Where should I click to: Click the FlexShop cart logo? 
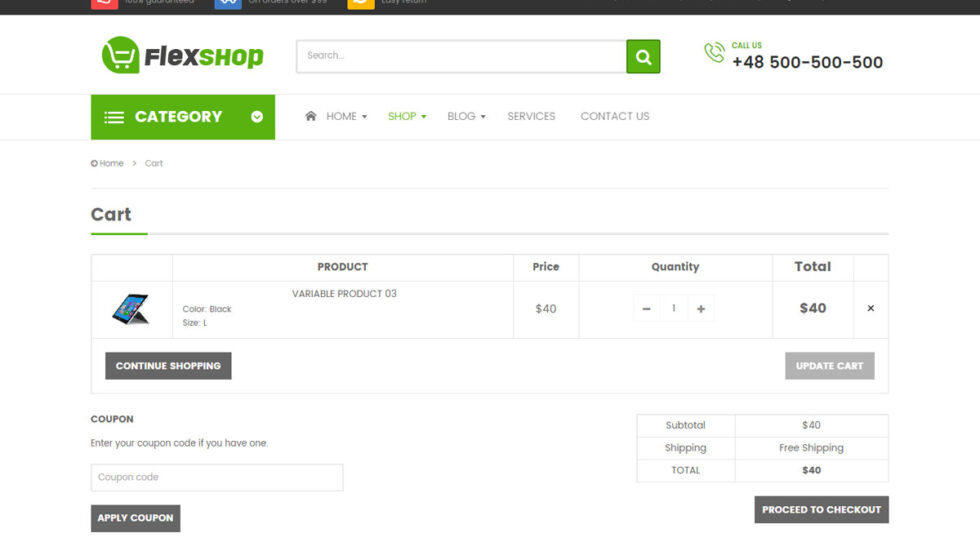click(x=121, y=56)
